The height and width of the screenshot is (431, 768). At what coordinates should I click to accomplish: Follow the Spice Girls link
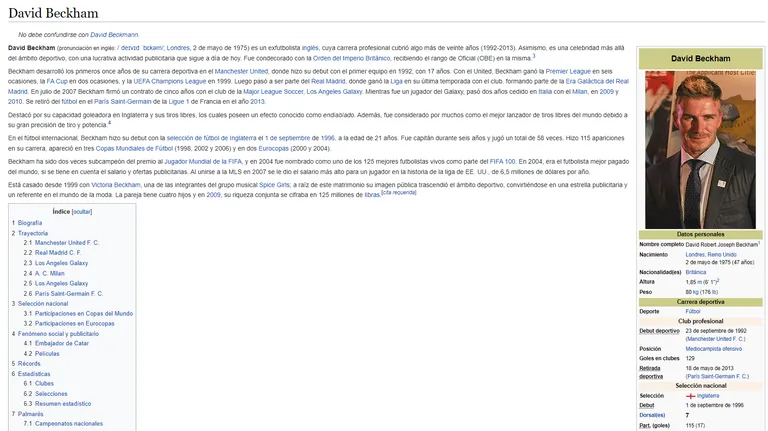point(274,185)
